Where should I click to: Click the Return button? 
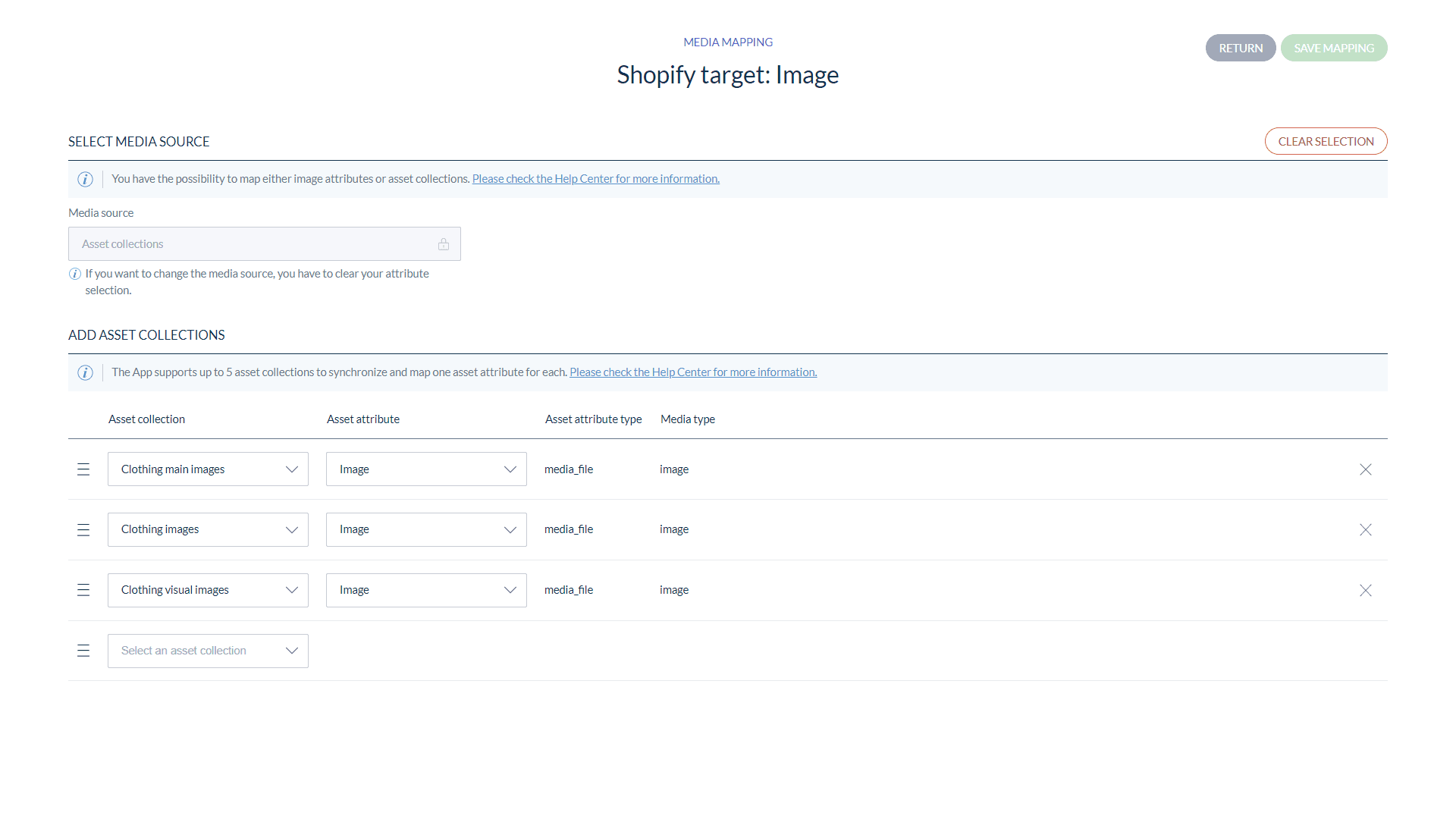pos(1241,48)
